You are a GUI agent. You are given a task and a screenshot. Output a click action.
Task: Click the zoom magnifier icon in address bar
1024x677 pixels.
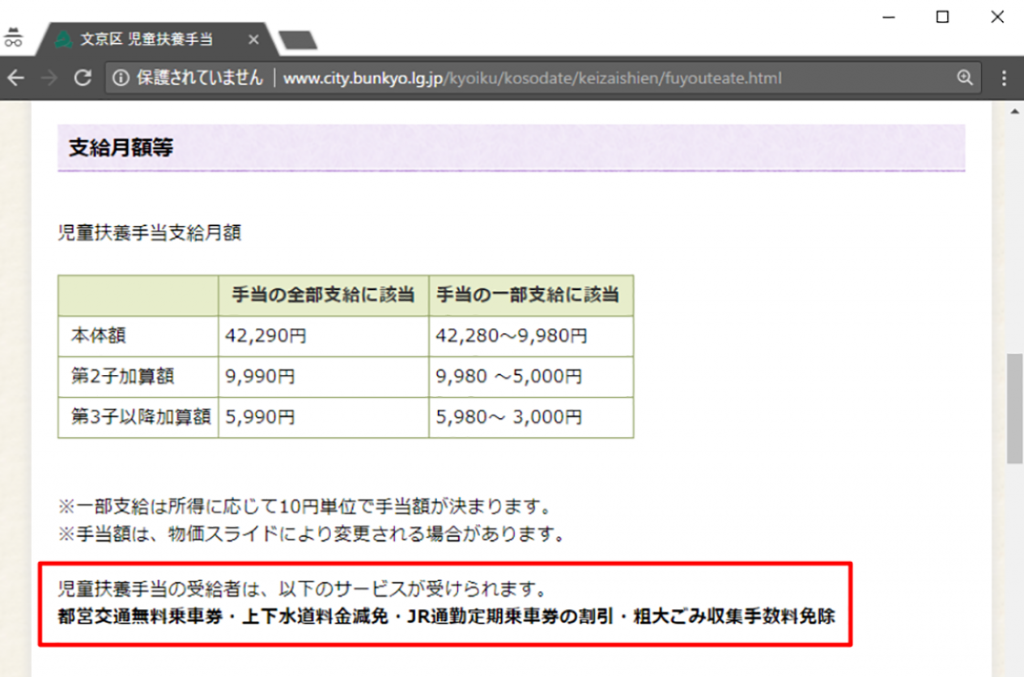click(964, 78)
